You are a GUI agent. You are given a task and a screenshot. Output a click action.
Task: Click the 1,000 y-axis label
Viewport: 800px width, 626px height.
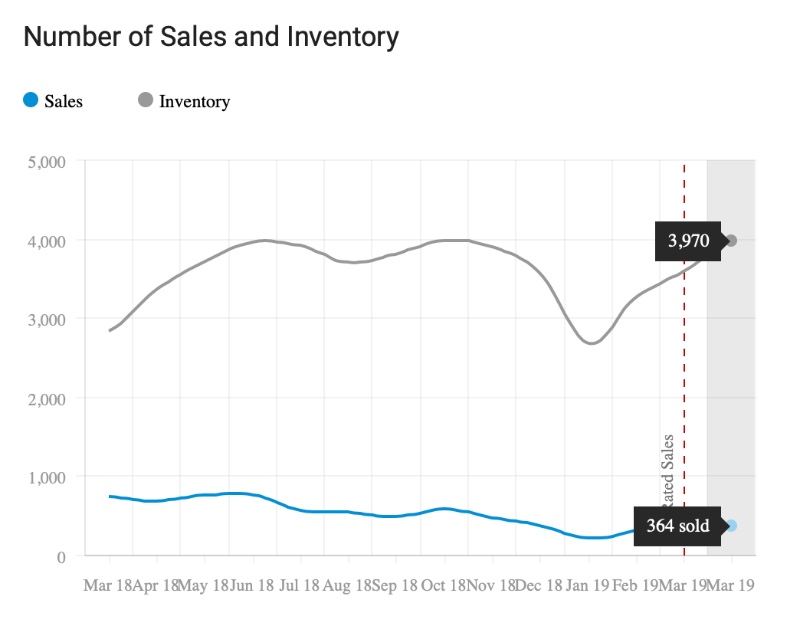pos(46,478)
